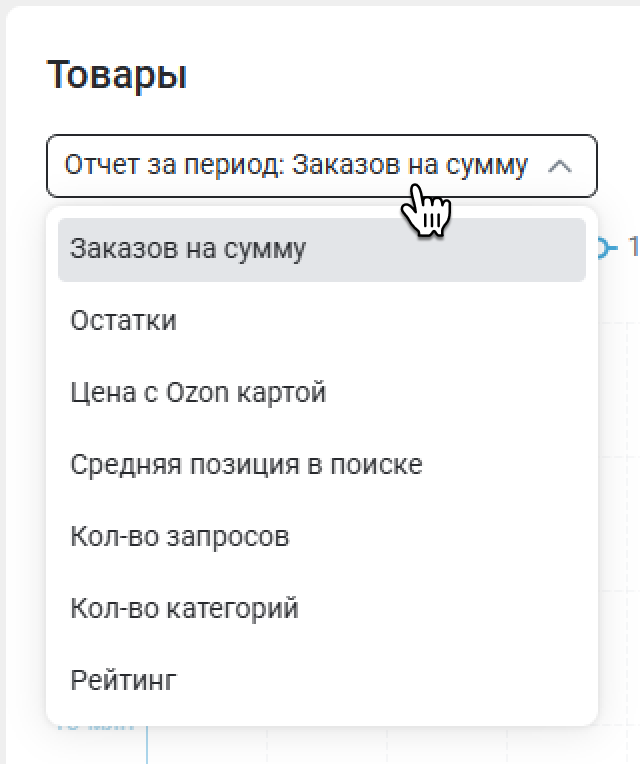Viewport: 640px width, 764px height.
Task: Collapse dropdown using the chevron-up arrow
Action: tap(560, 167)
